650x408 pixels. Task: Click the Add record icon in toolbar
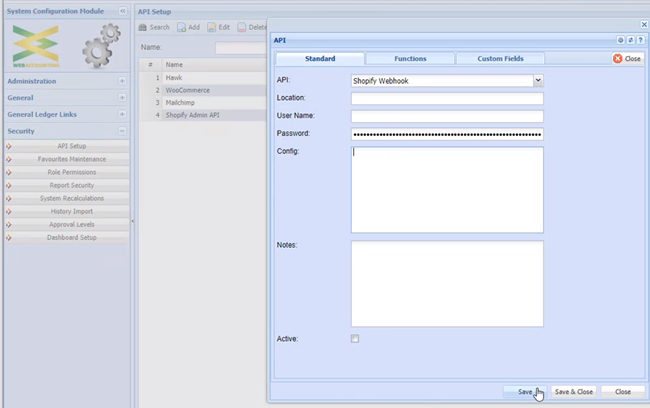click(x=182, y=27)
